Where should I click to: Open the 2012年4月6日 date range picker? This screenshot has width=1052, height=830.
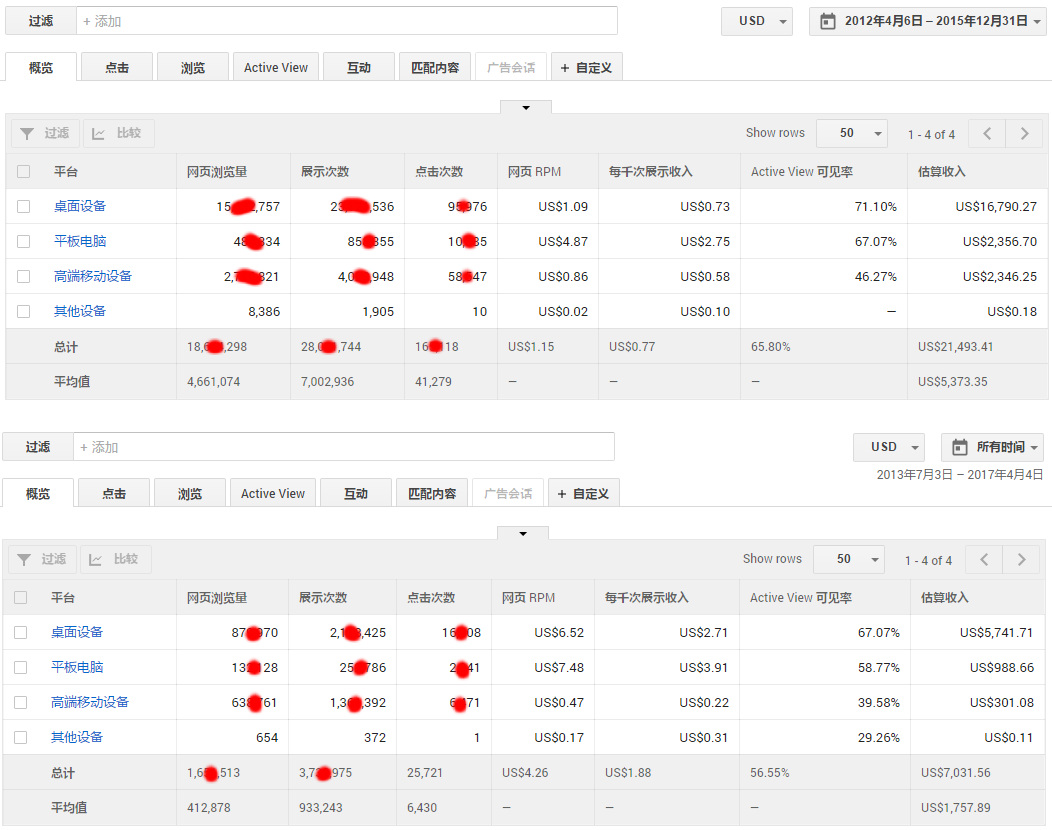tap(927, 21)
